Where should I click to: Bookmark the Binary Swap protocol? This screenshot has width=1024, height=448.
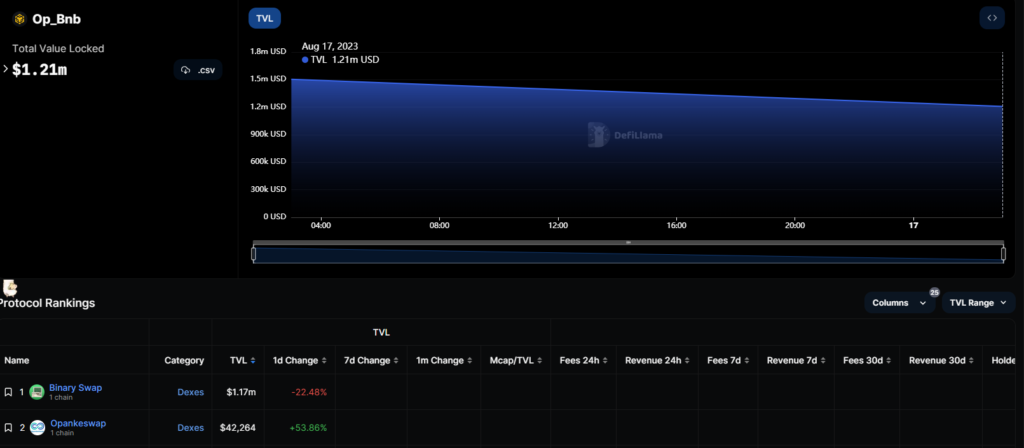tap(8, 392)
